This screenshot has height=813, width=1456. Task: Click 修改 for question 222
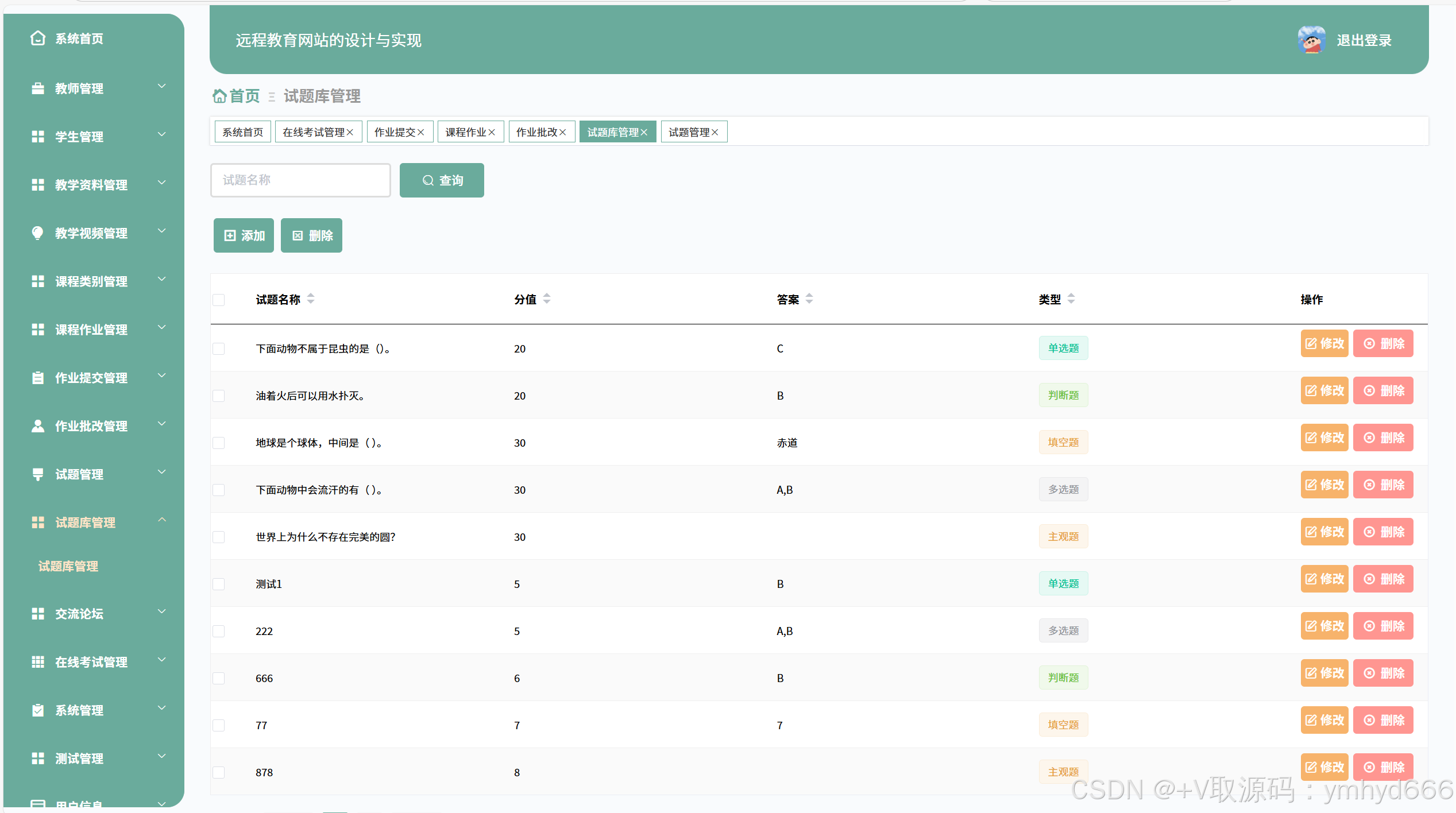(x=1324, y=626)
